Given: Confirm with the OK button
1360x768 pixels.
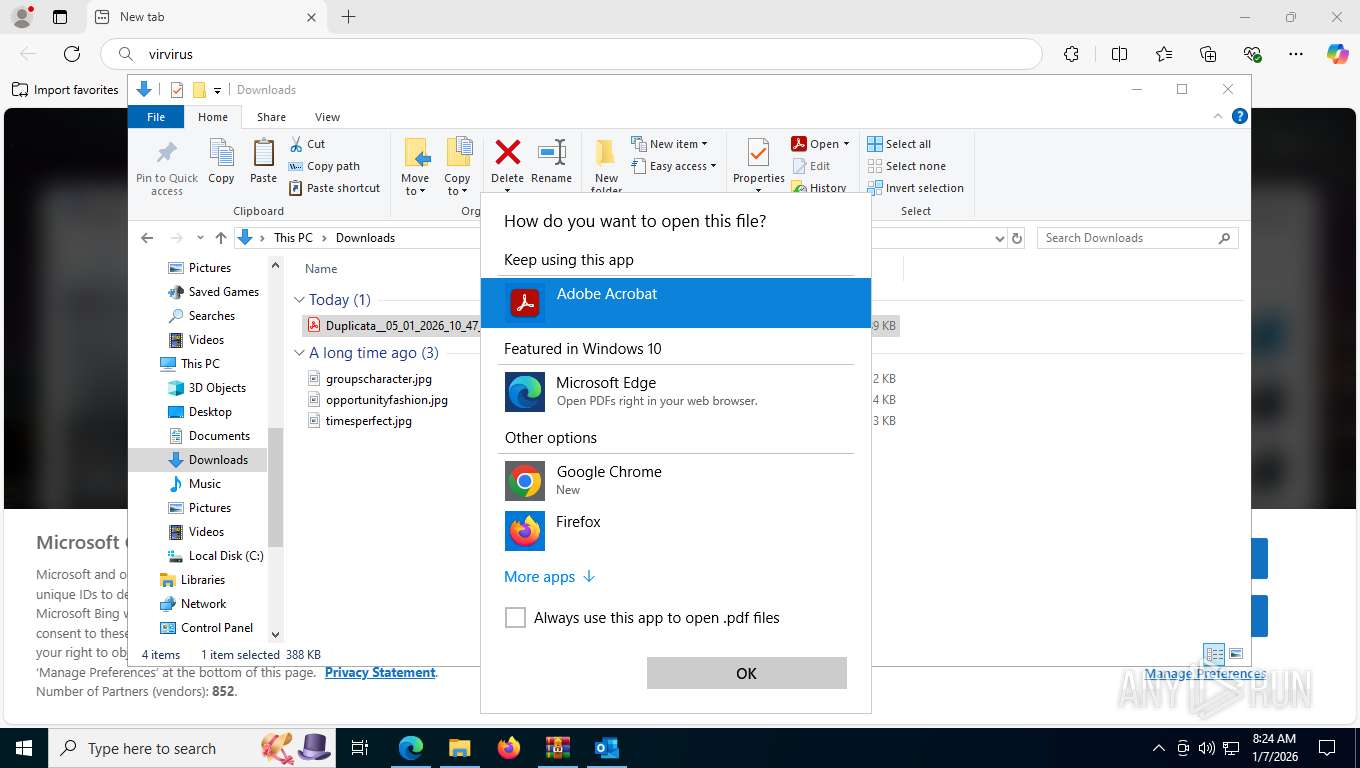Looking at the screenshot, I should (x=747, y=673).
